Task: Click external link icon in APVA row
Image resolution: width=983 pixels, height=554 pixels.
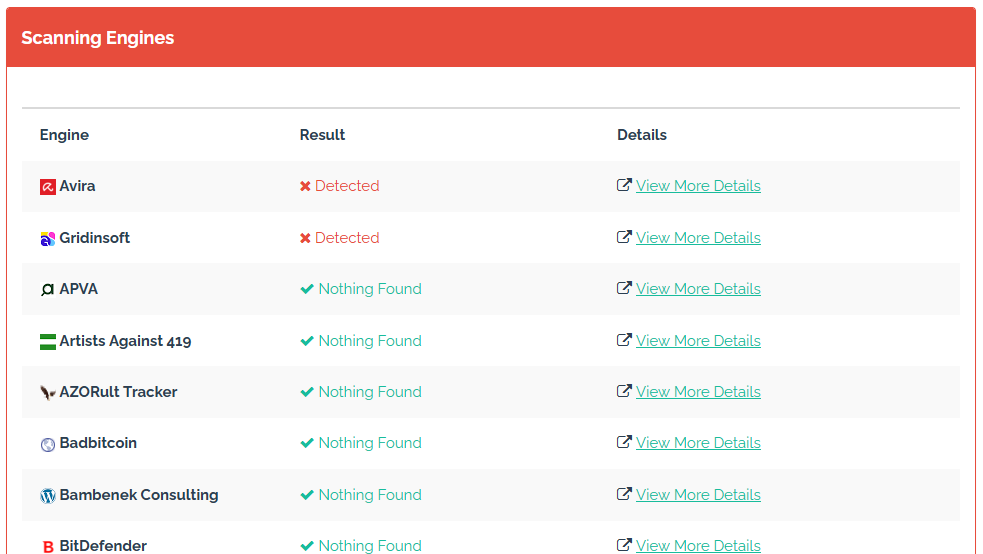Action: tap(624, 288)
